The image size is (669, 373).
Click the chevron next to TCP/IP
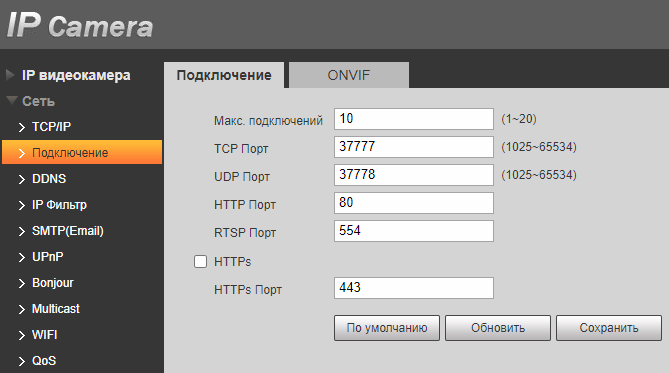click(x=22, y=127)
